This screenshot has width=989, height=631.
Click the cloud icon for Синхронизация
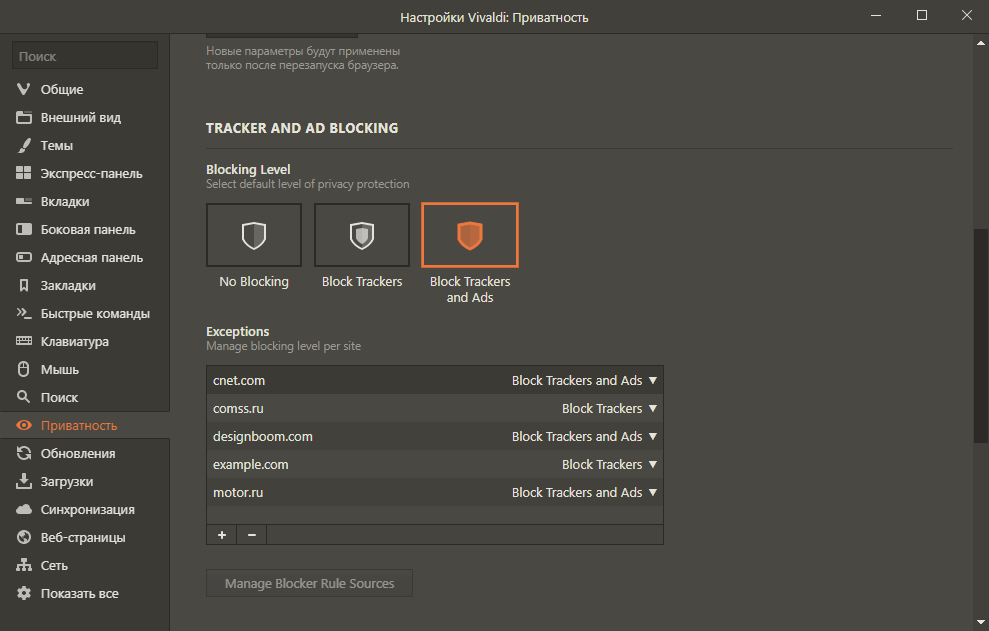point(24,510)
